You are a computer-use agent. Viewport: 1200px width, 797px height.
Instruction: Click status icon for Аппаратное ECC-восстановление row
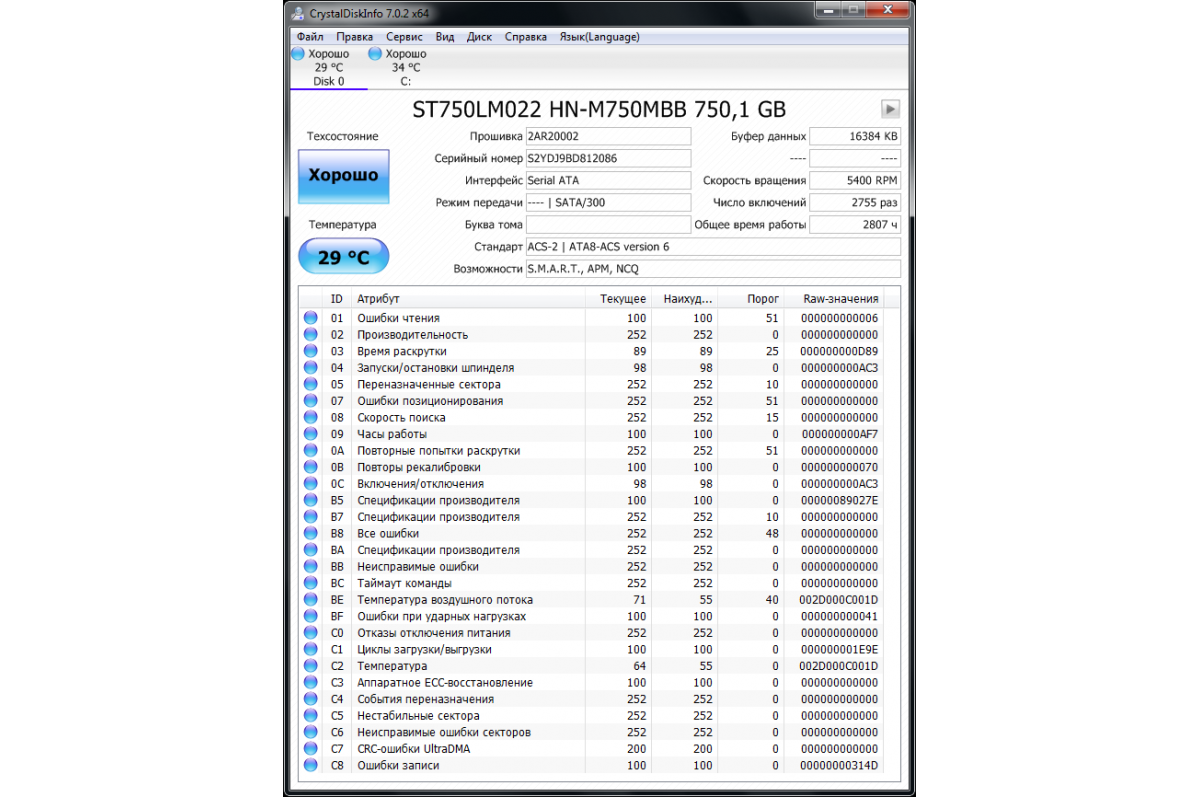coord(311,682)
